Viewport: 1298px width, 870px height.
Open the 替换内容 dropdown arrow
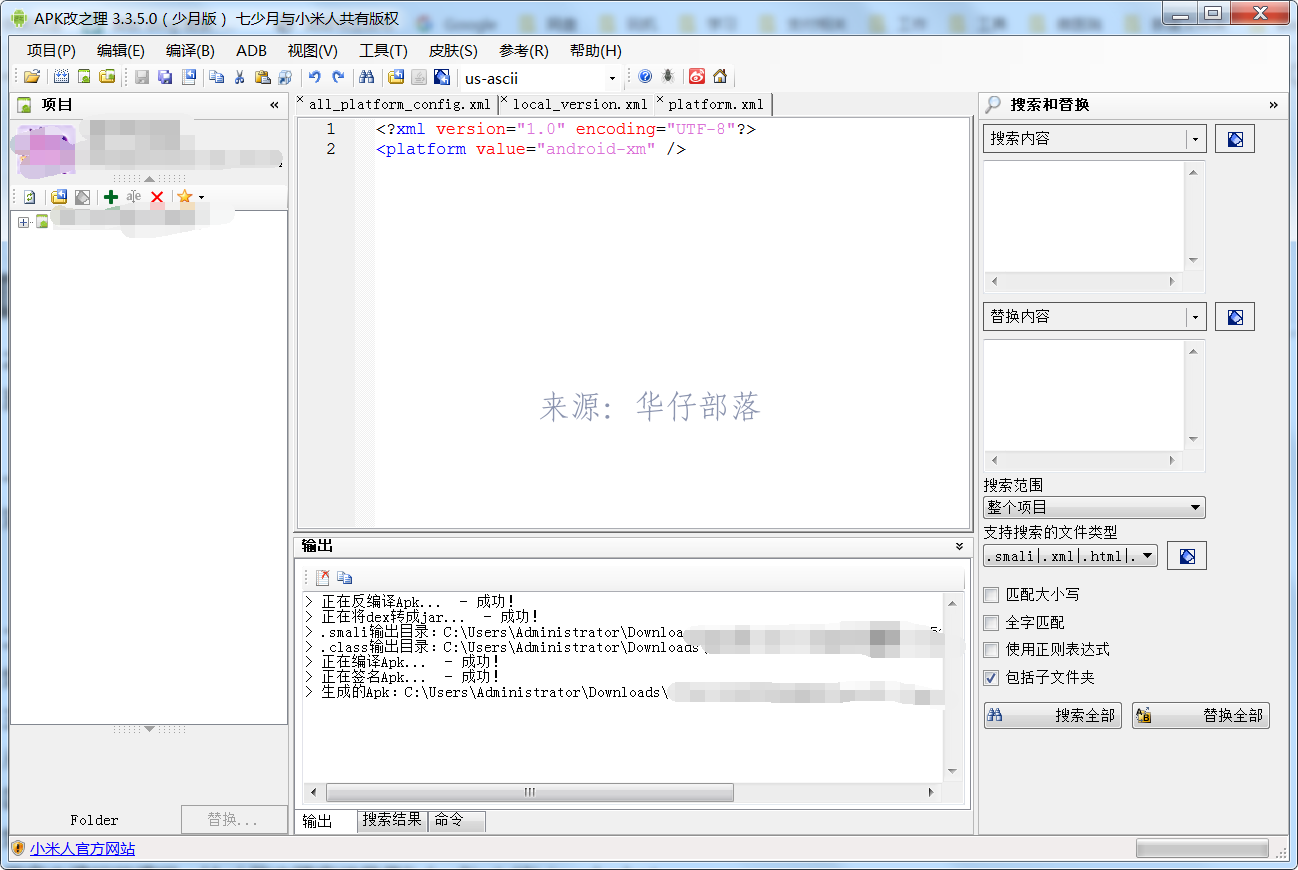pyautogui.click(x=1195, y=317)
